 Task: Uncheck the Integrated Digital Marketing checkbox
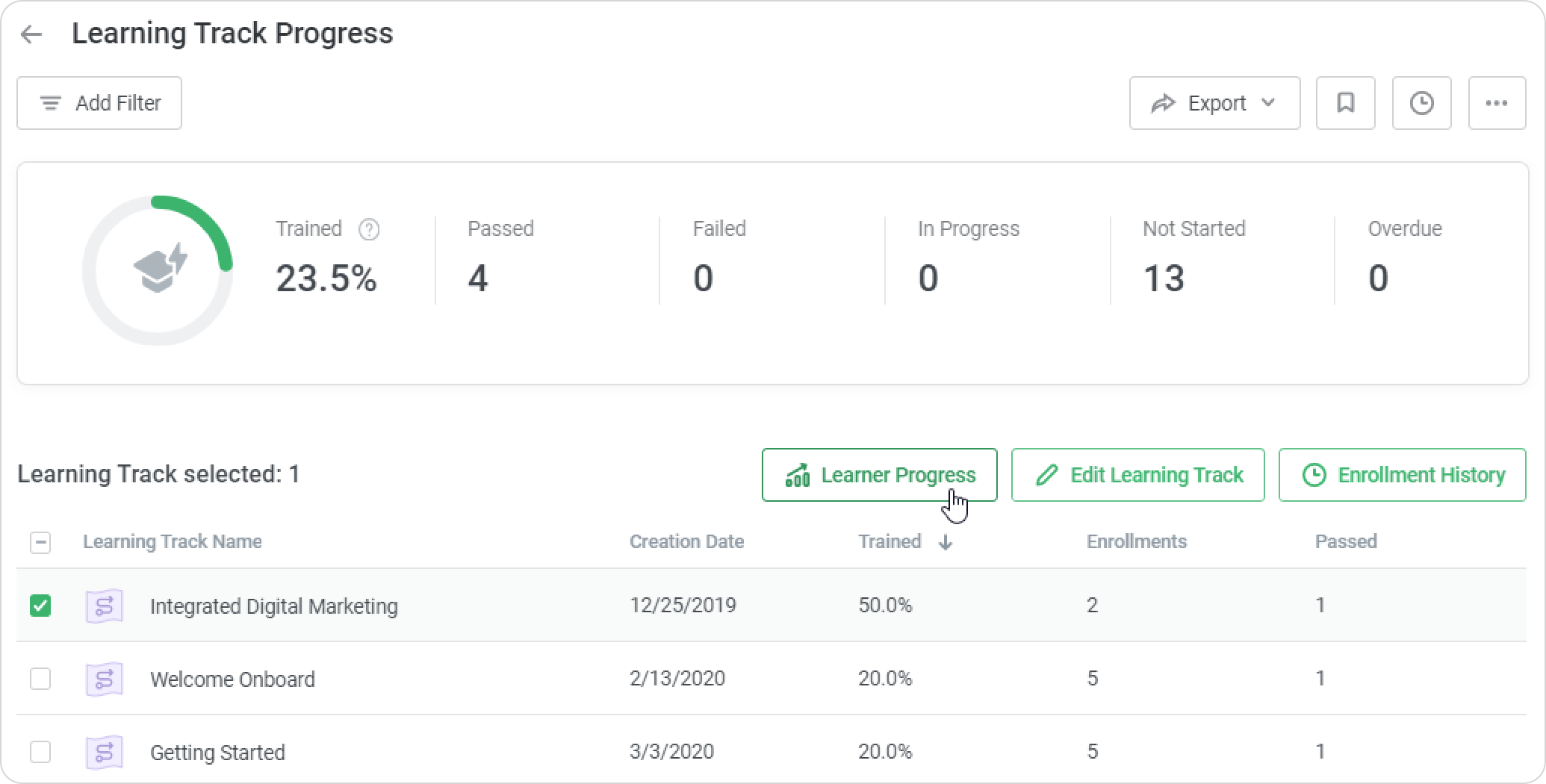[x=40, y=606]
